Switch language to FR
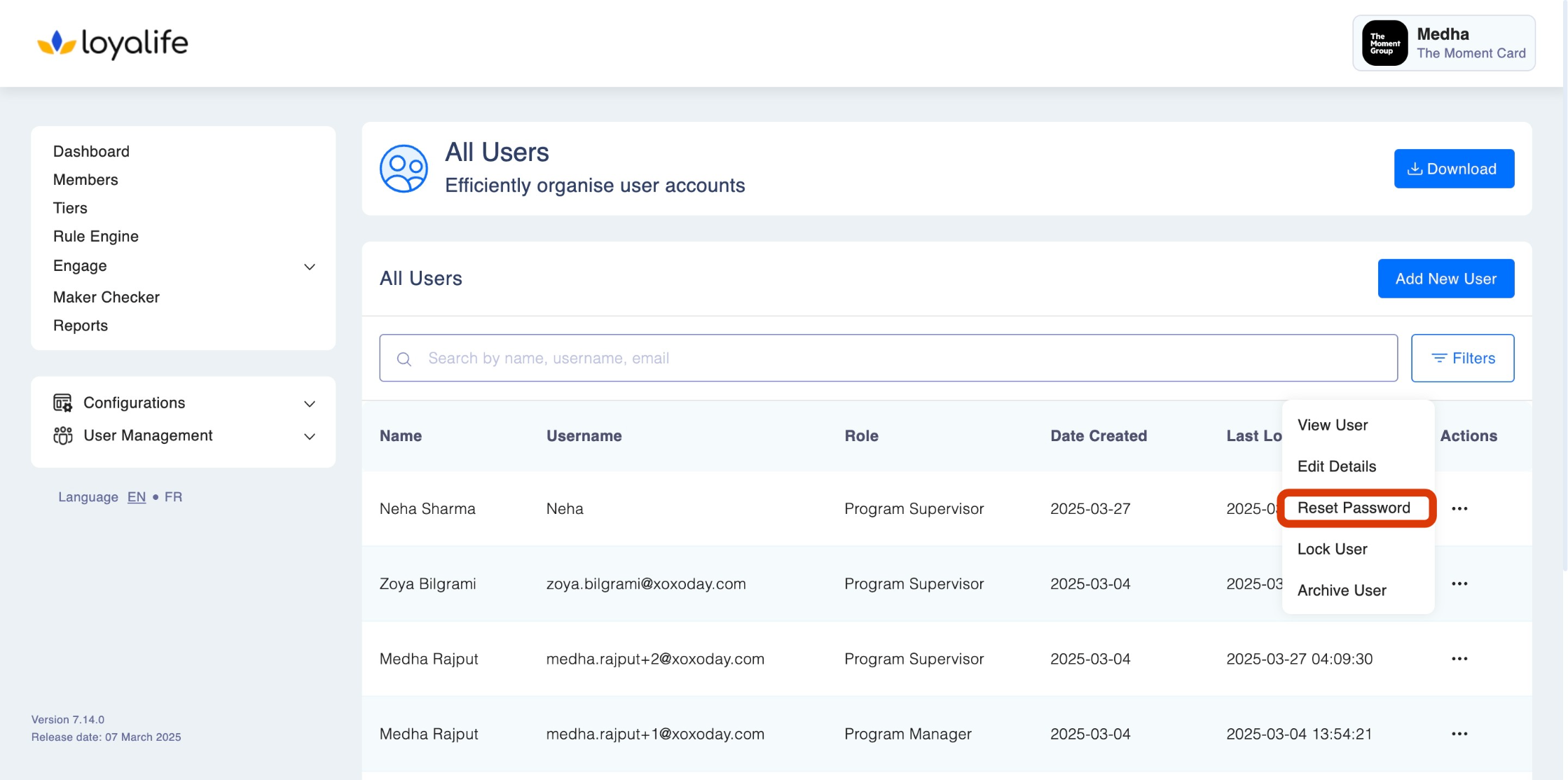 (x=173, y=497)
